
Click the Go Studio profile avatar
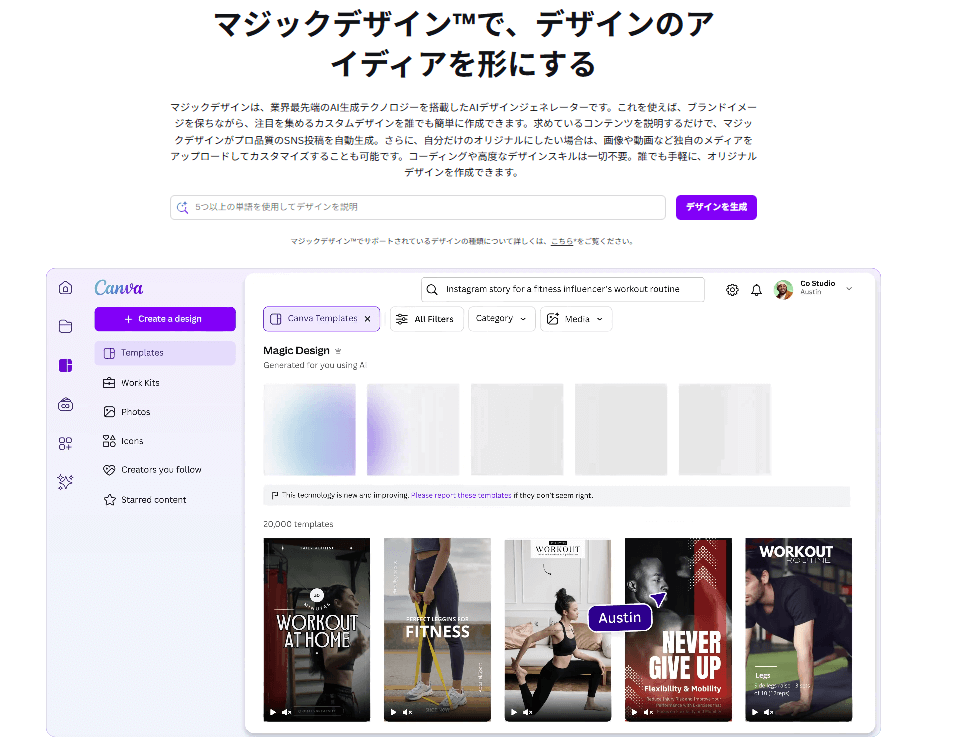pos(783,289)
